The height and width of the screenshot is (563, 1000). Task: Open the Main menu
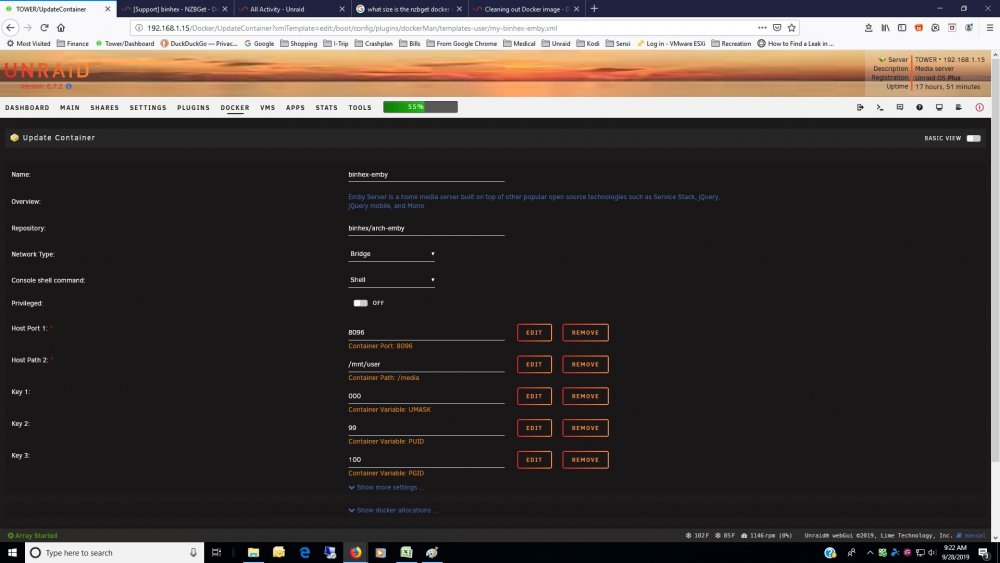pos(70,108)
